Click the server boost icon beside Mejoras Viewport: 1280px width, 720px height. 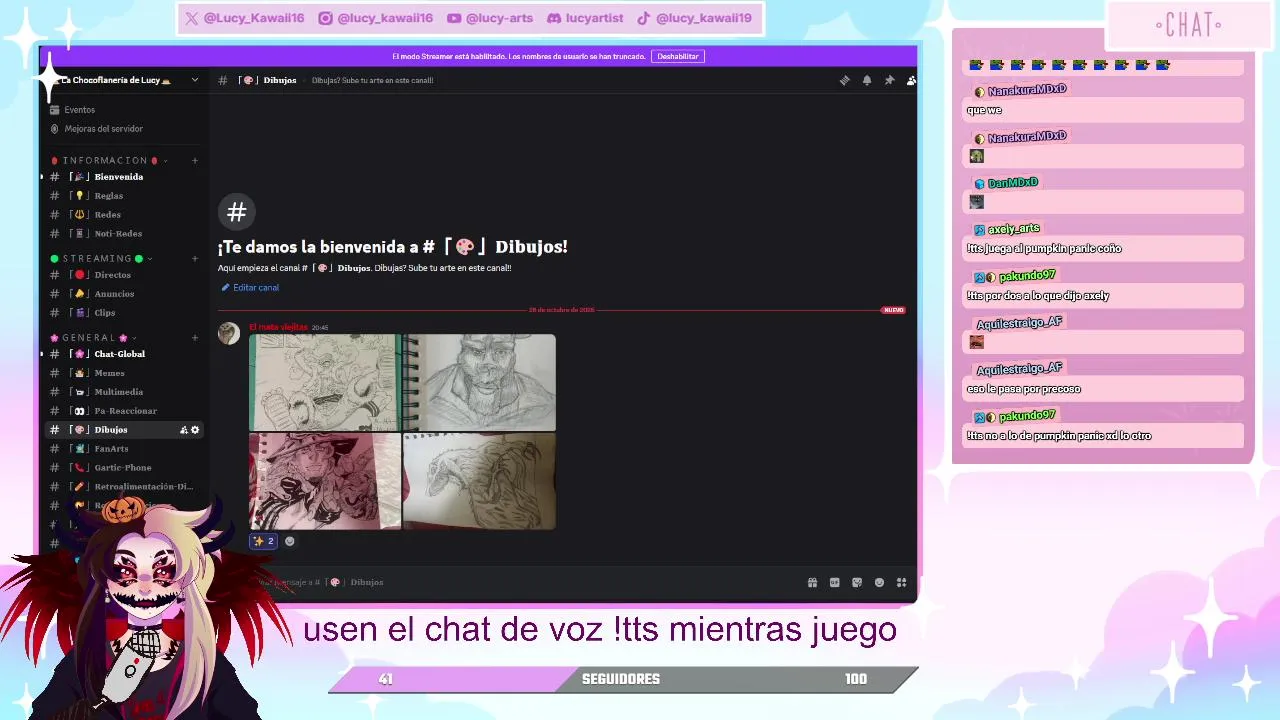(55, 129)
